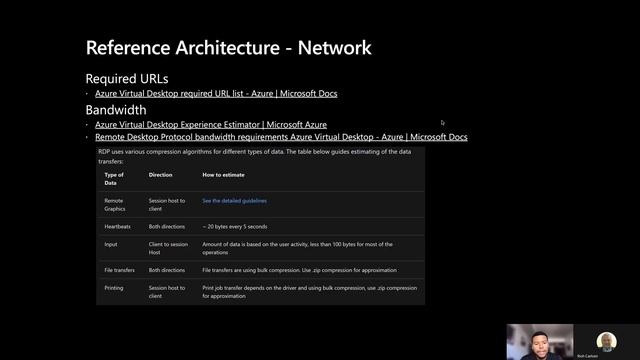640x360 pixels.
Task: Click '~ 20 bytes every 5 seconds' cell
Action: 235,227
